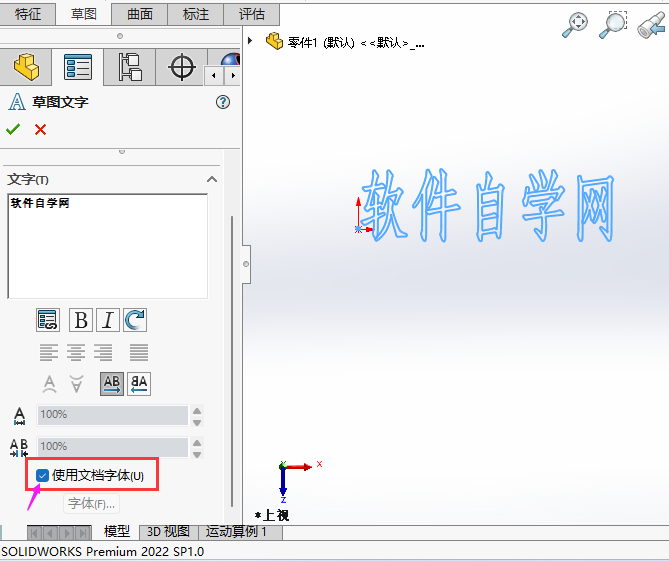
Task: Click the Zoom to Area icon
Action: tap(613, 25)
